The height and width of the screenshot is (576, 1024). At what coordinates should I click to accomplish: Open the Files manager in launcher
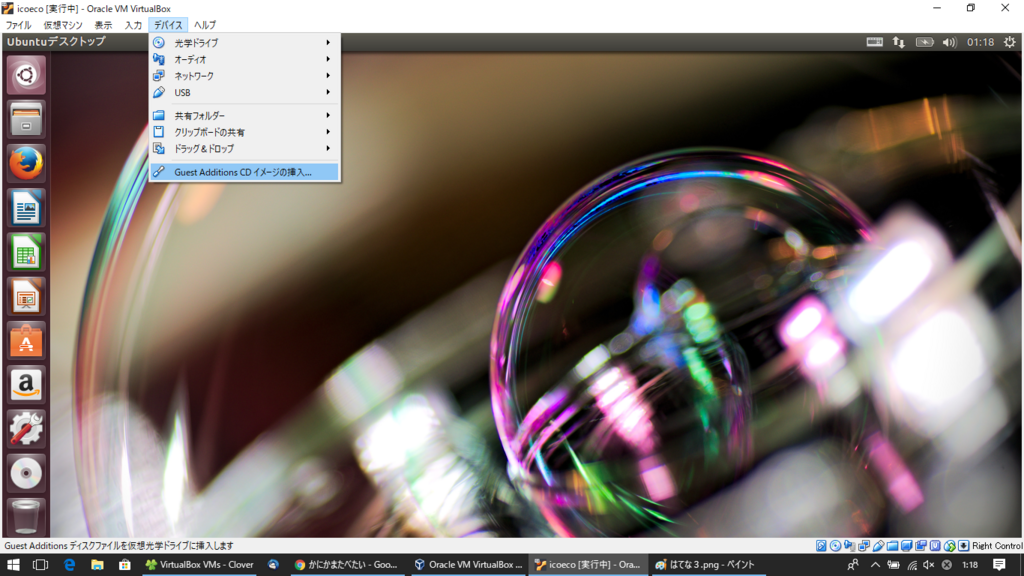(x=26, y=120)
